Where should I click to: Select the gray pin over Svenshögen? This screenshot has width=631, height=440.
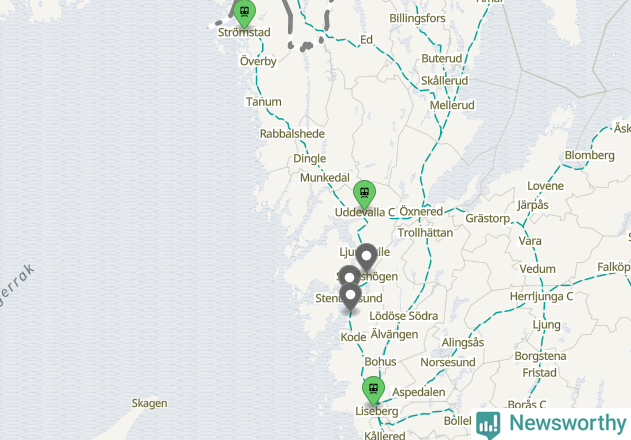[x=349, y=276]
